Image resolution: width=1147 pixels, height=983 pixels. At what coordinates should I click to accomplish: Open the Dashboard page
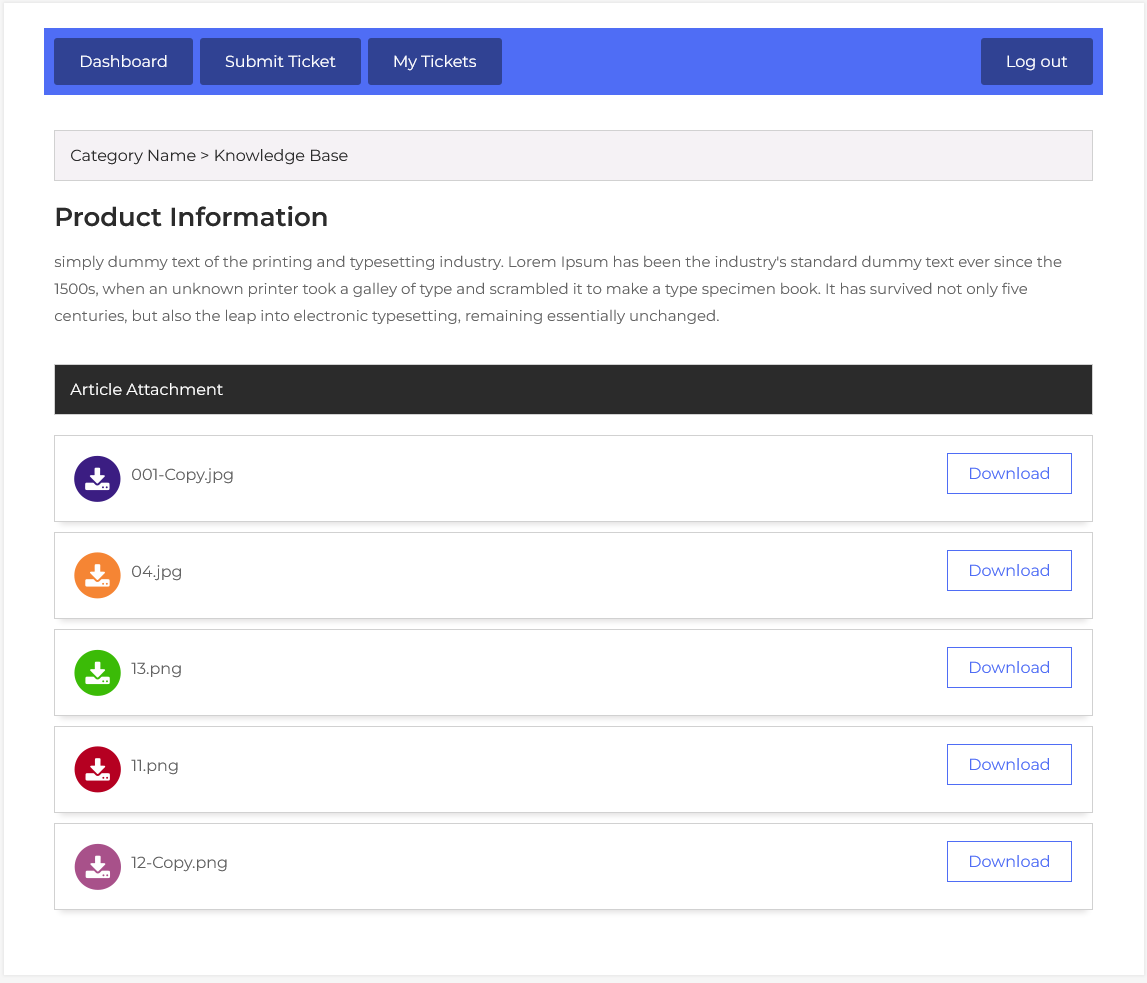click(123, 62)
